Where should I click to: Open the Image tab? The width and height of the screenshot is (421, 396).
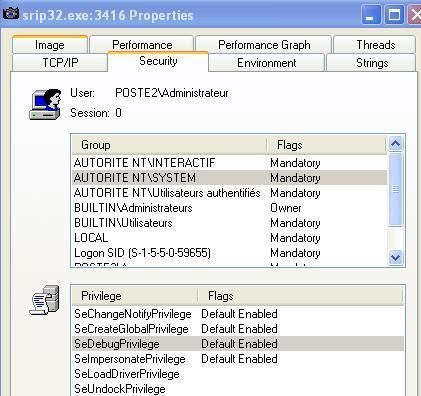[x=50, y=45]
